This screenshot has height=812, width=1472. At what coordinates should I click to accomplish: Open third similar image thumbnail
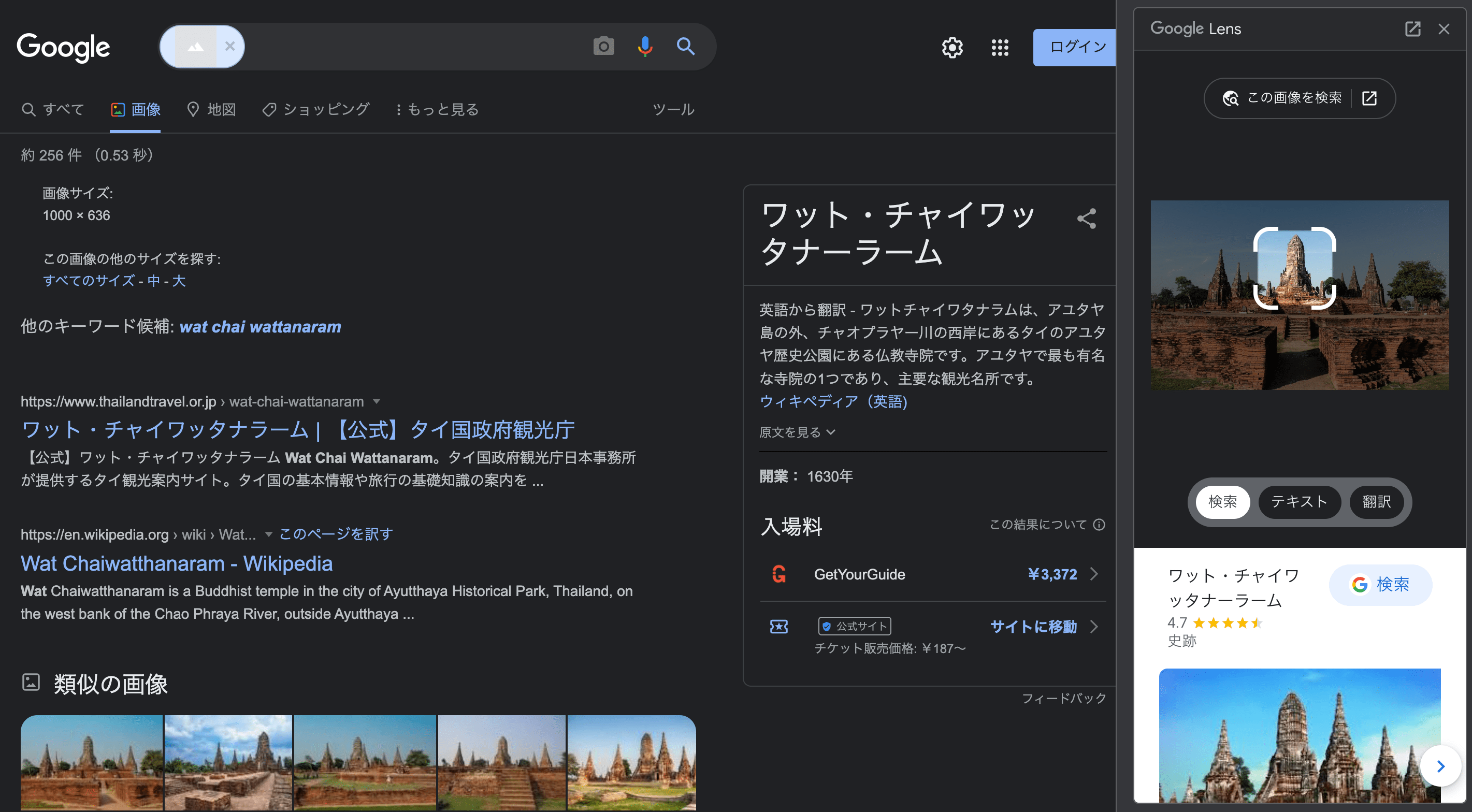pyautogui.click(x=365, y=762)
